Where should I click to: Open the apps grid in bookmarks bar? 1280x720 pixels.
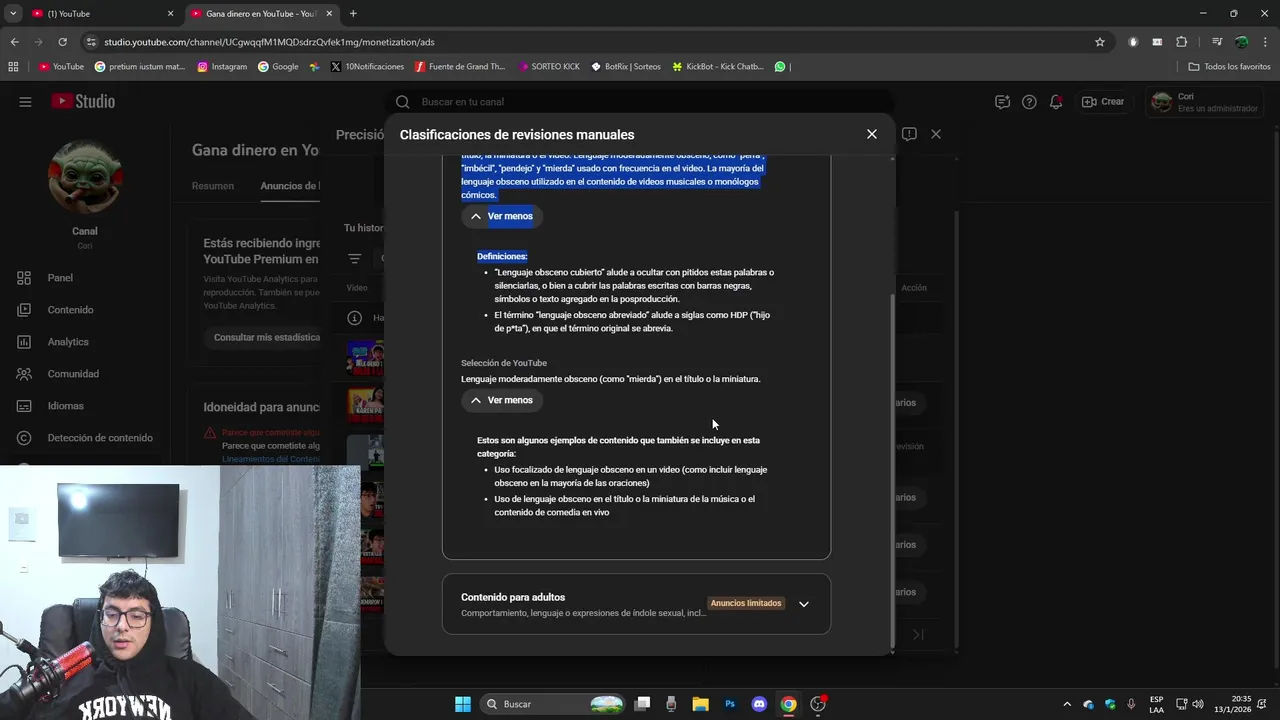click(x=13, y=67)
